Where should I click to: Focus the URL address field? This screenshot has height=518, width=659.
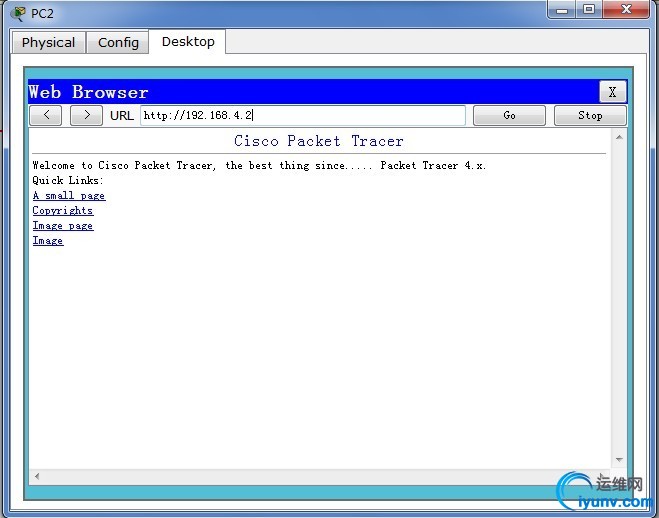pos(303,115)
